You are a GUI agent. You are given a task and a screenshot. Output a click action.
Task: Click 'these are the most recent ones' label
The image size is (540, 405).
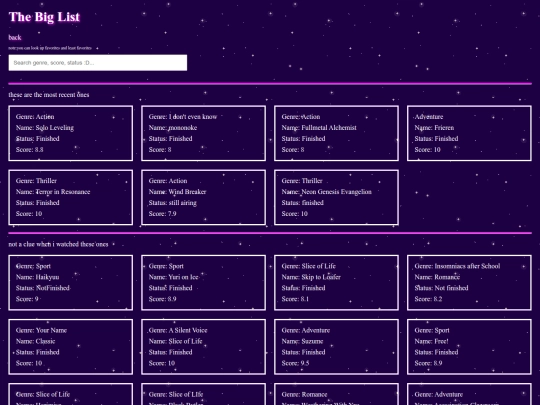pyautogui.click(x=49, y=95)
